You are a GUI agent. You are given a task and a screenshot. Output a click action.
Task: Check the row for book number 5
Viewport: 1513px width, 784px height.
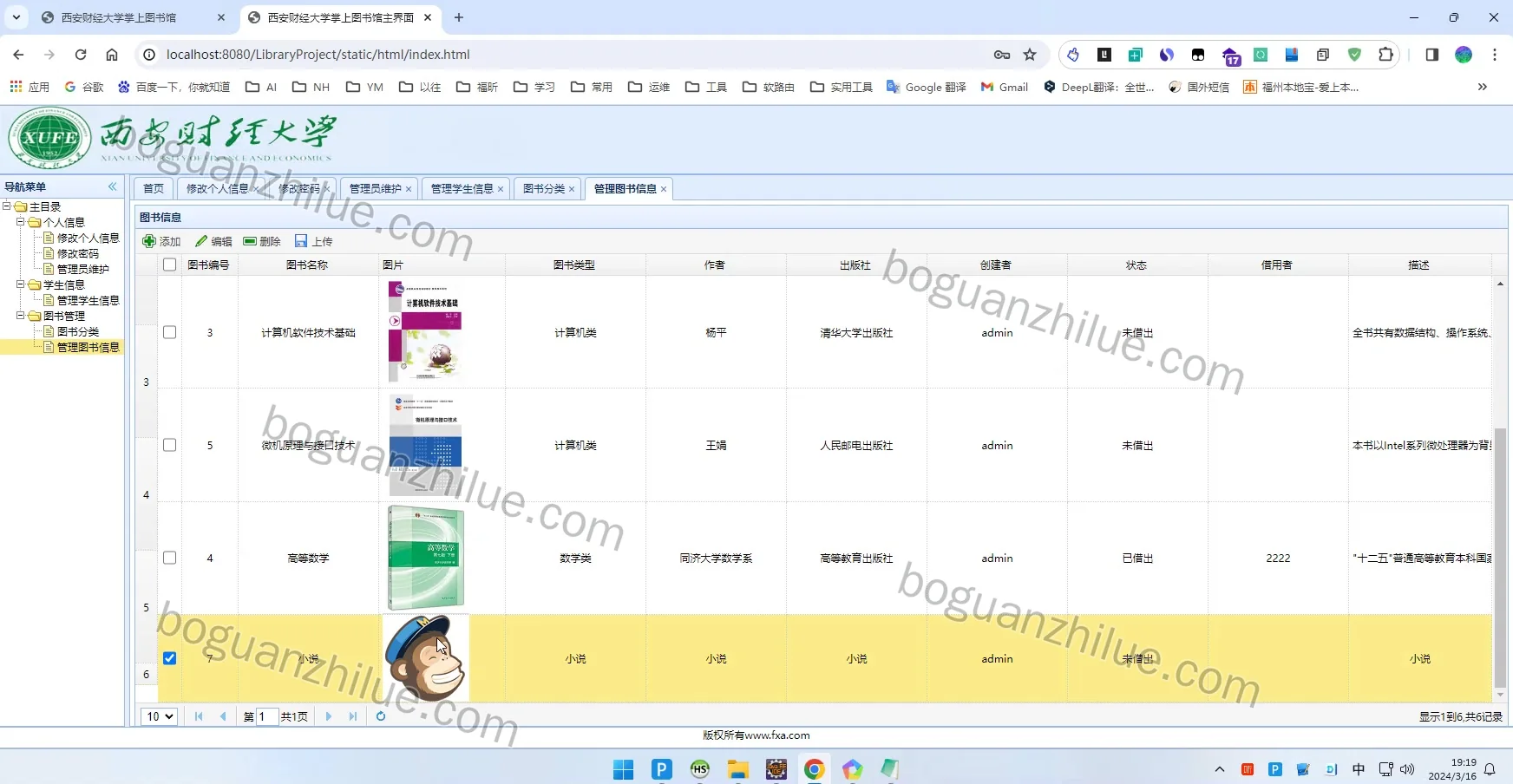pos(169,445)
